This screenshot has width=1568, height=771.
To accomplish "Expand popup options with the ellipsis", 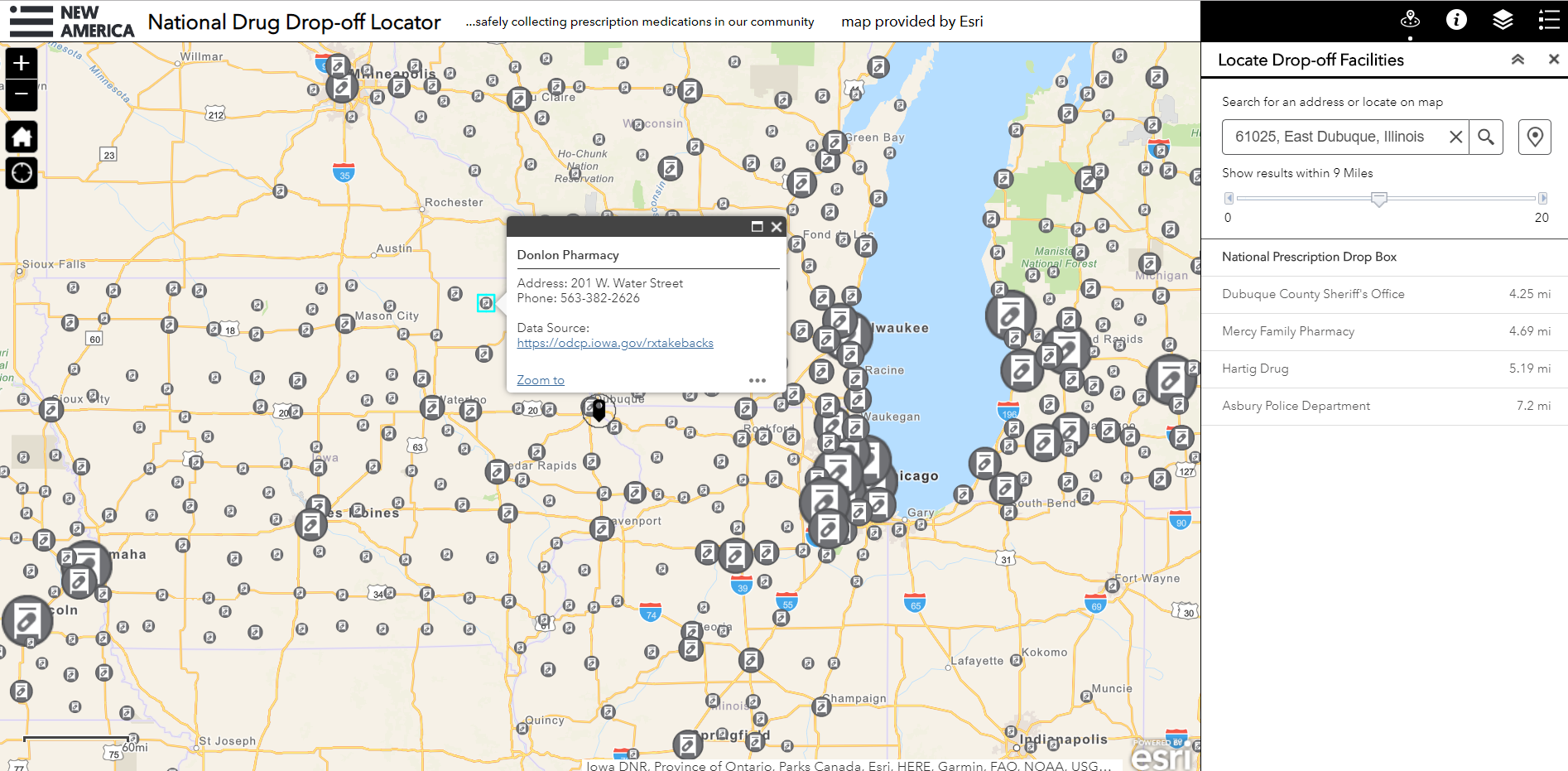I will 758,380.
